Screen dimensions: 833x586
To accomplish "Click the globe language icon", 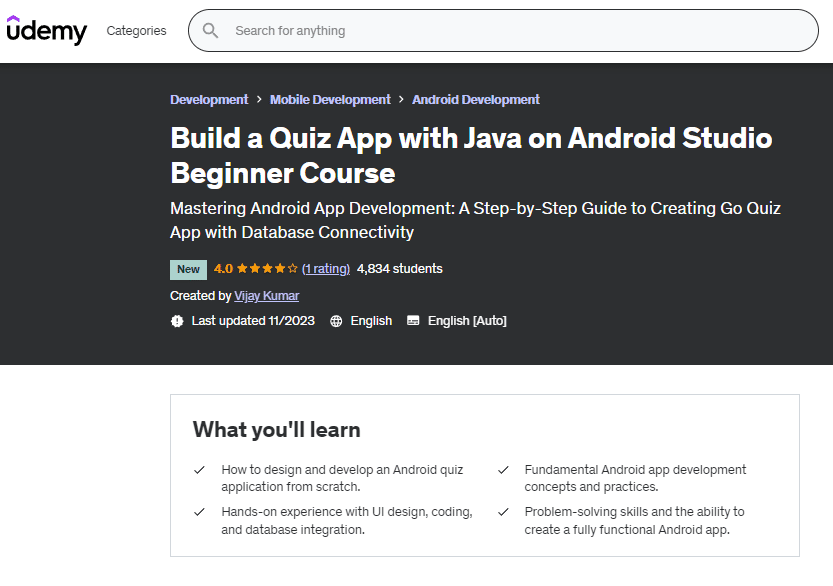I will [x=336, y=321].
